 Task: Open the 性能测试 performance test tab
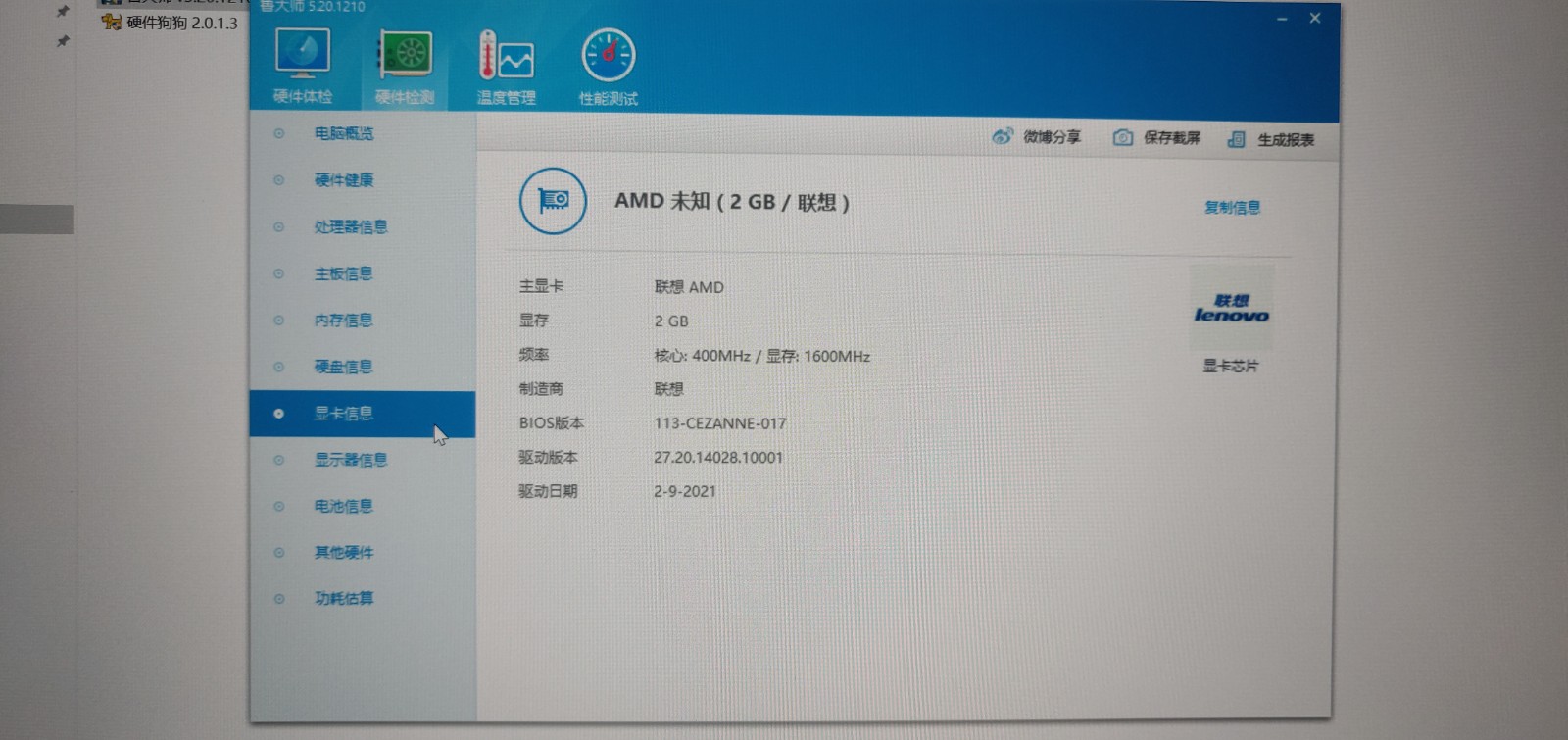coord(608,68)
